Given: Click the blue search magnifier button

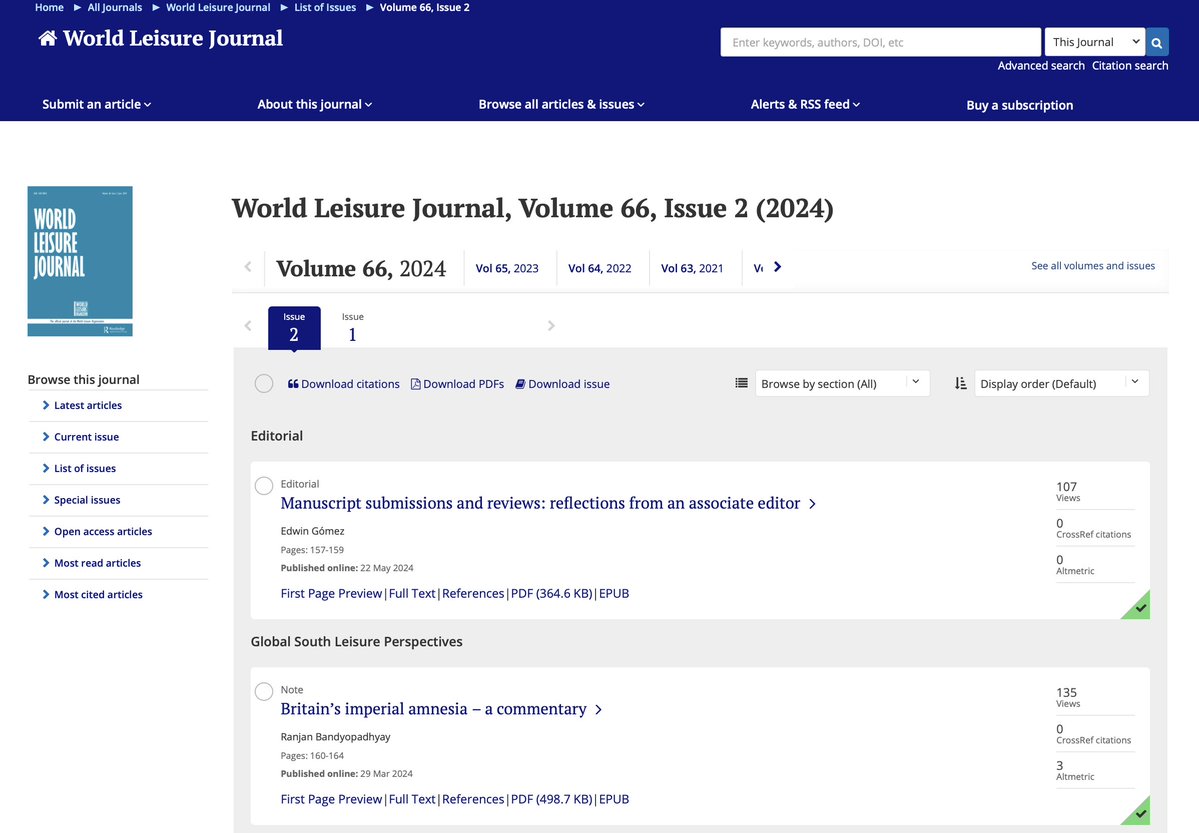Looking at the screenshot, I should click(1157, 42).
